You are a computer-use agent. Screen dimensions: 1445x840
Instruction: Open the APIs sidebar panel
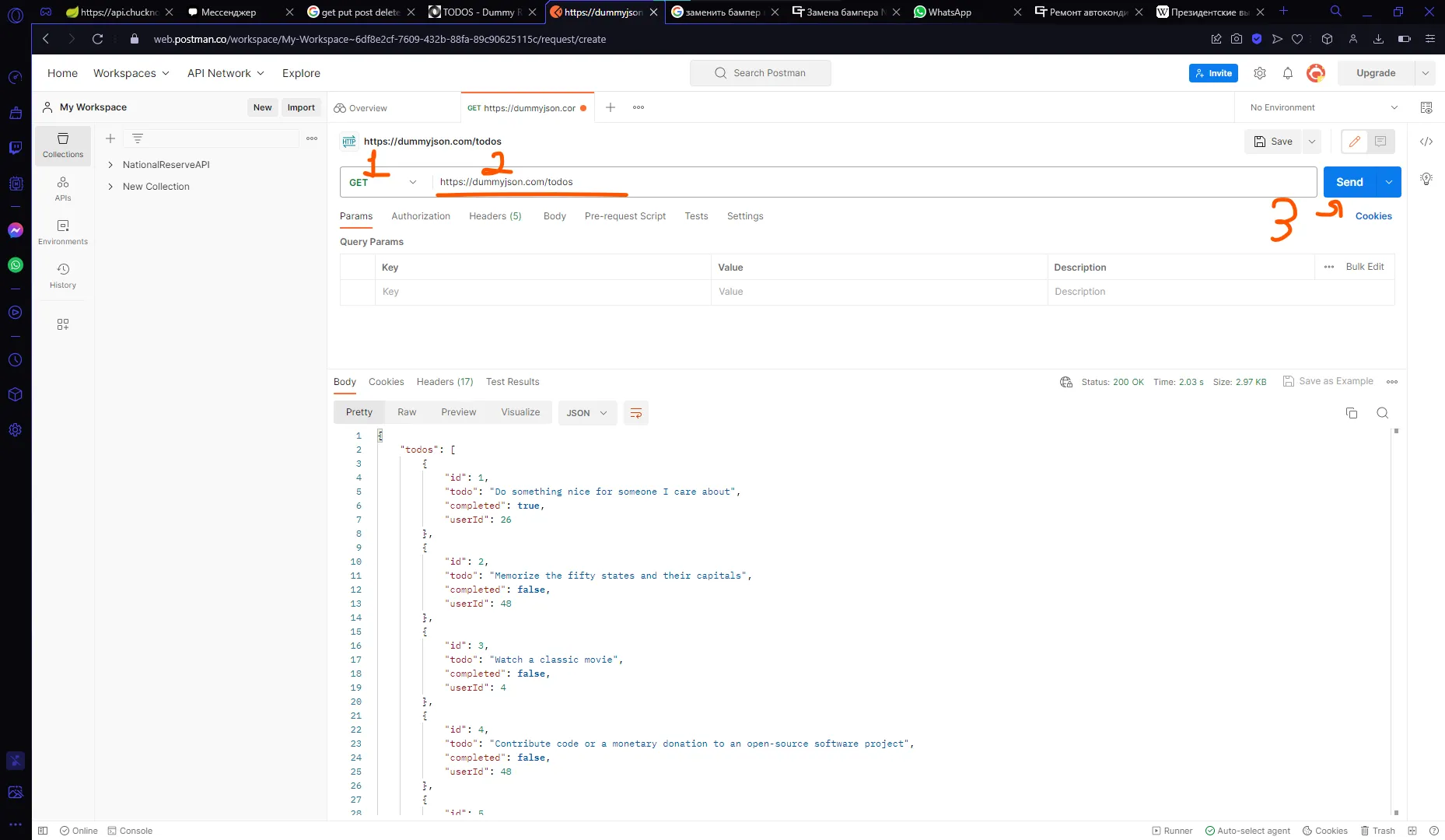pos(63,188)
